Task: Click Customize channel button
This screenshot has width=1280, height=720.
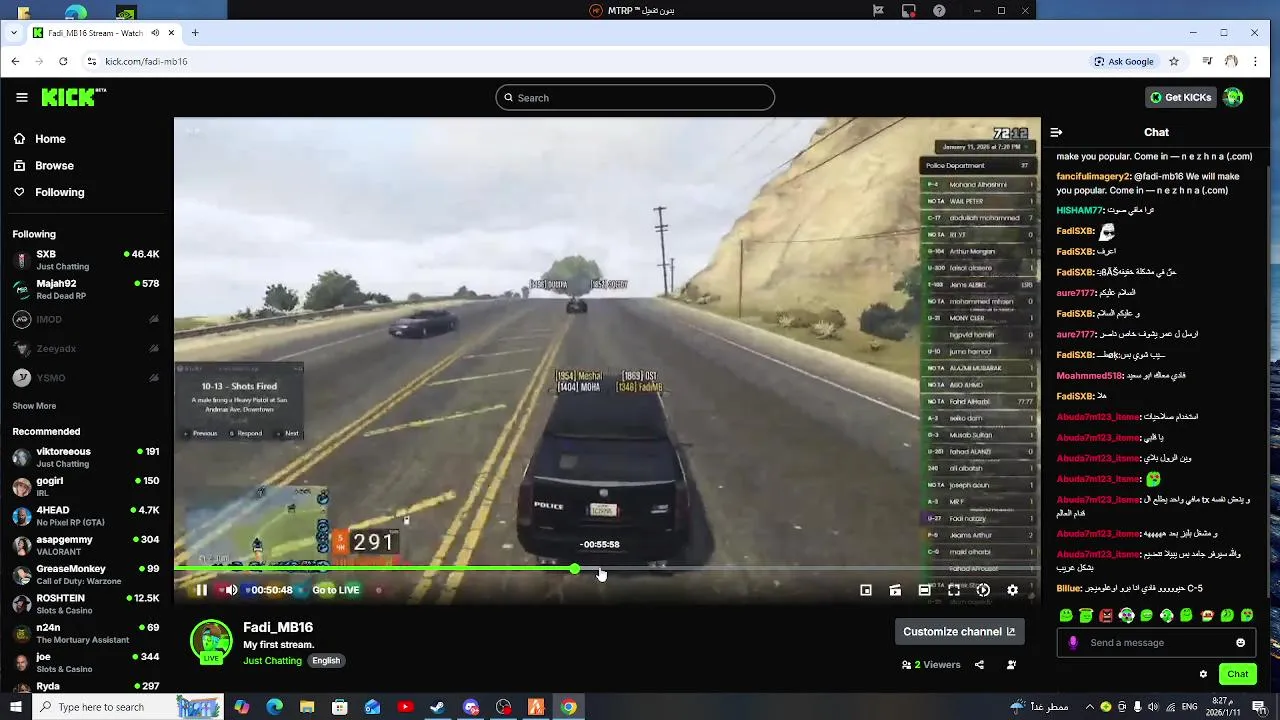Action: tap(959, 632)
